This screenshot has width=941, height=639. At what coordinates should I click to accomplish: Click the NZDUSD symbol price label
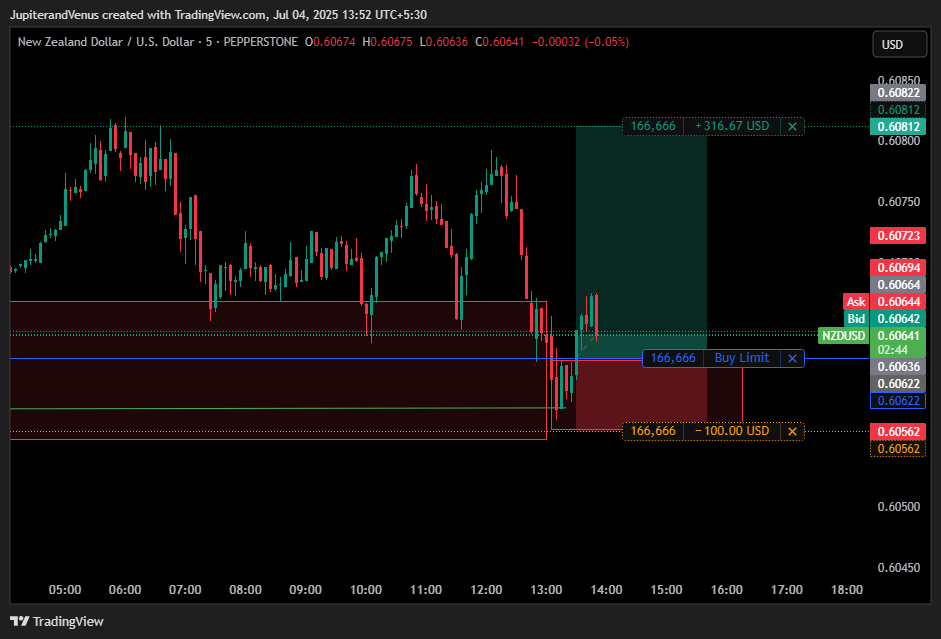pos(843,335)
